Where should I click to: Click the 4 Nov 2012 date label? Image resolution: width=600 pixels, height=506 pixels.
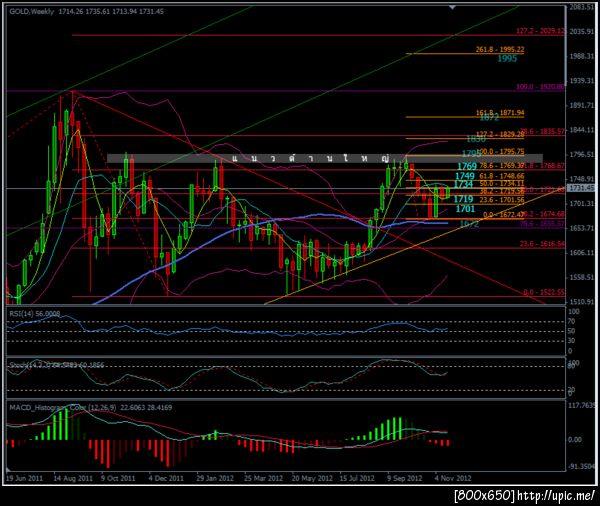pyautogui.click(x=453, y=478)
